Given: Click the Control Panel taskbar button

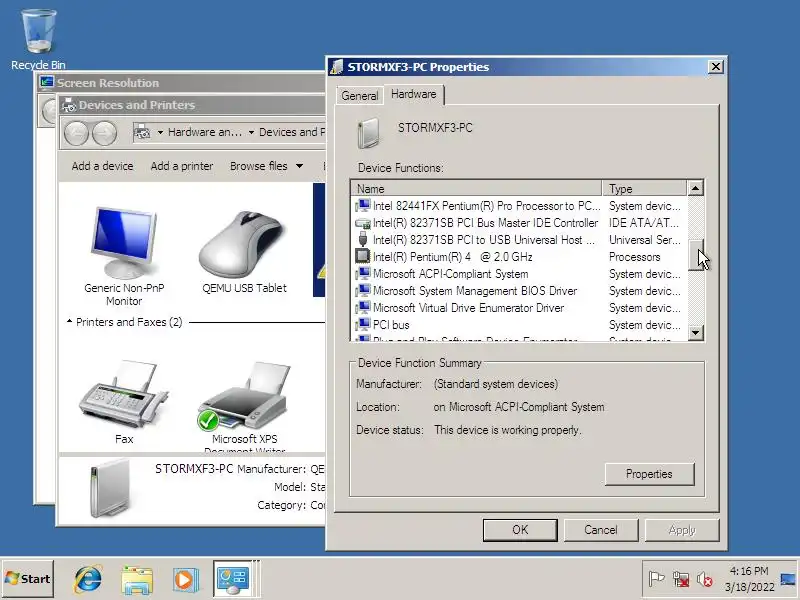Looking at the screenshot, I should 233,579.
